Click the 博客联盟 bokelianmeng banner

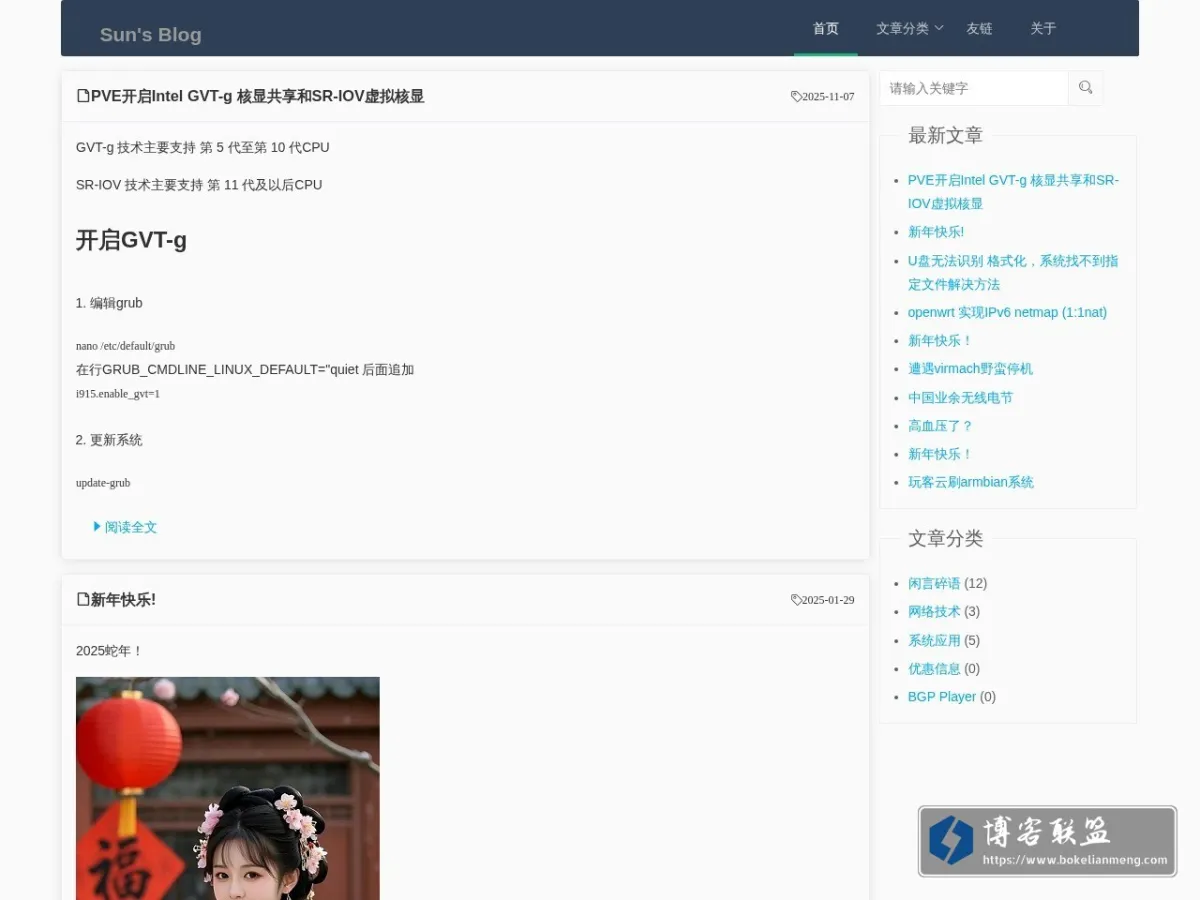1047,841
